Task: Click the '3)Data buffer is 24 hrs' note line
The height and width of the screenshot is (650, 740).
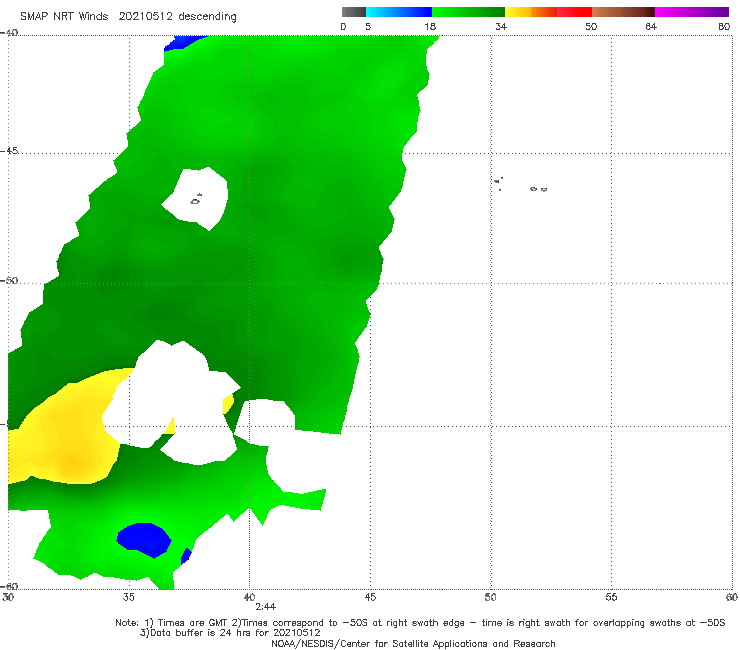Action: coord(230,633)
